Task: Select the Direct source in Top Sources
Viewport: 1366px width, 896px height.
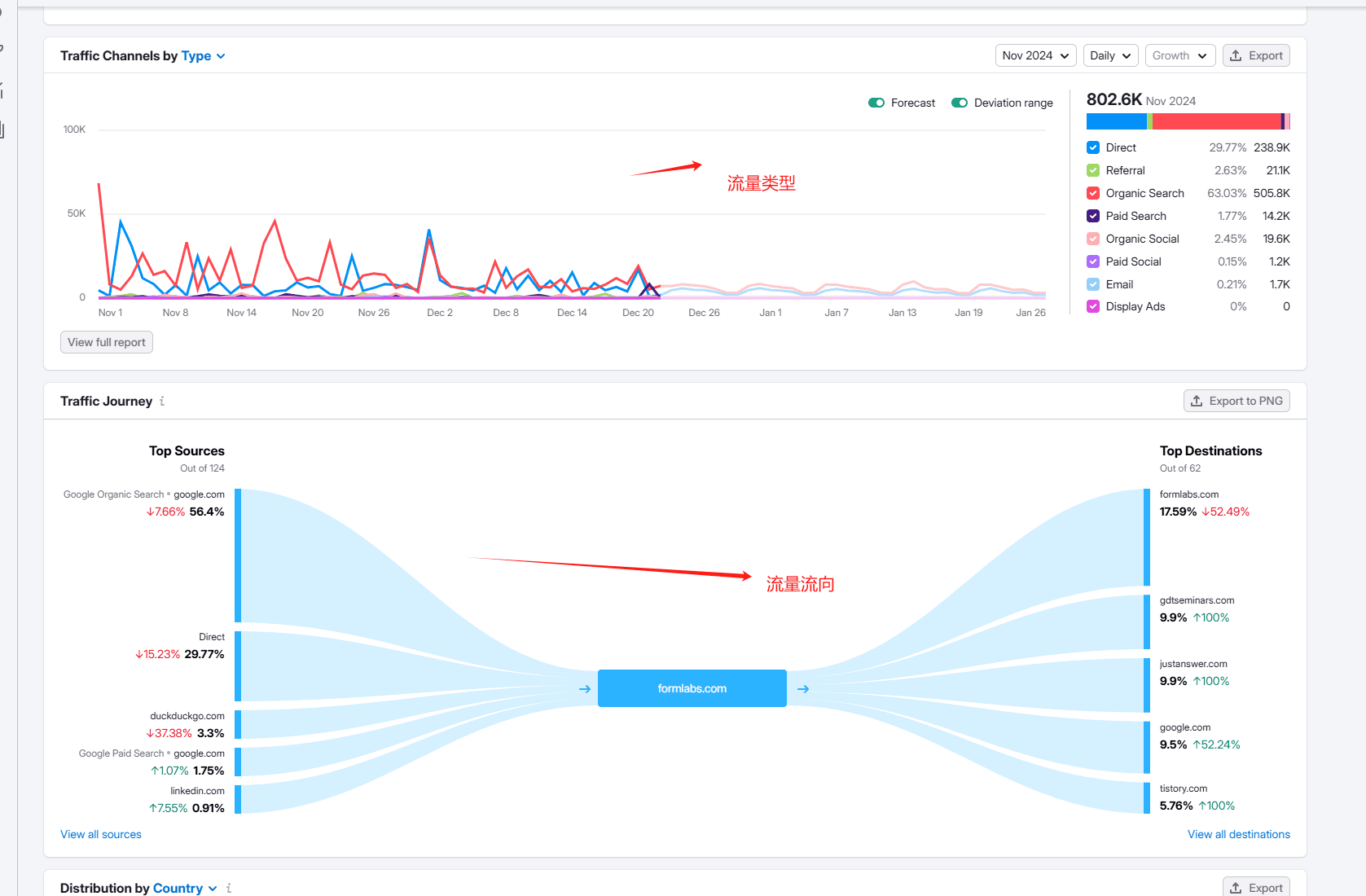Action: pyautogui.click(x=212, y=637)
